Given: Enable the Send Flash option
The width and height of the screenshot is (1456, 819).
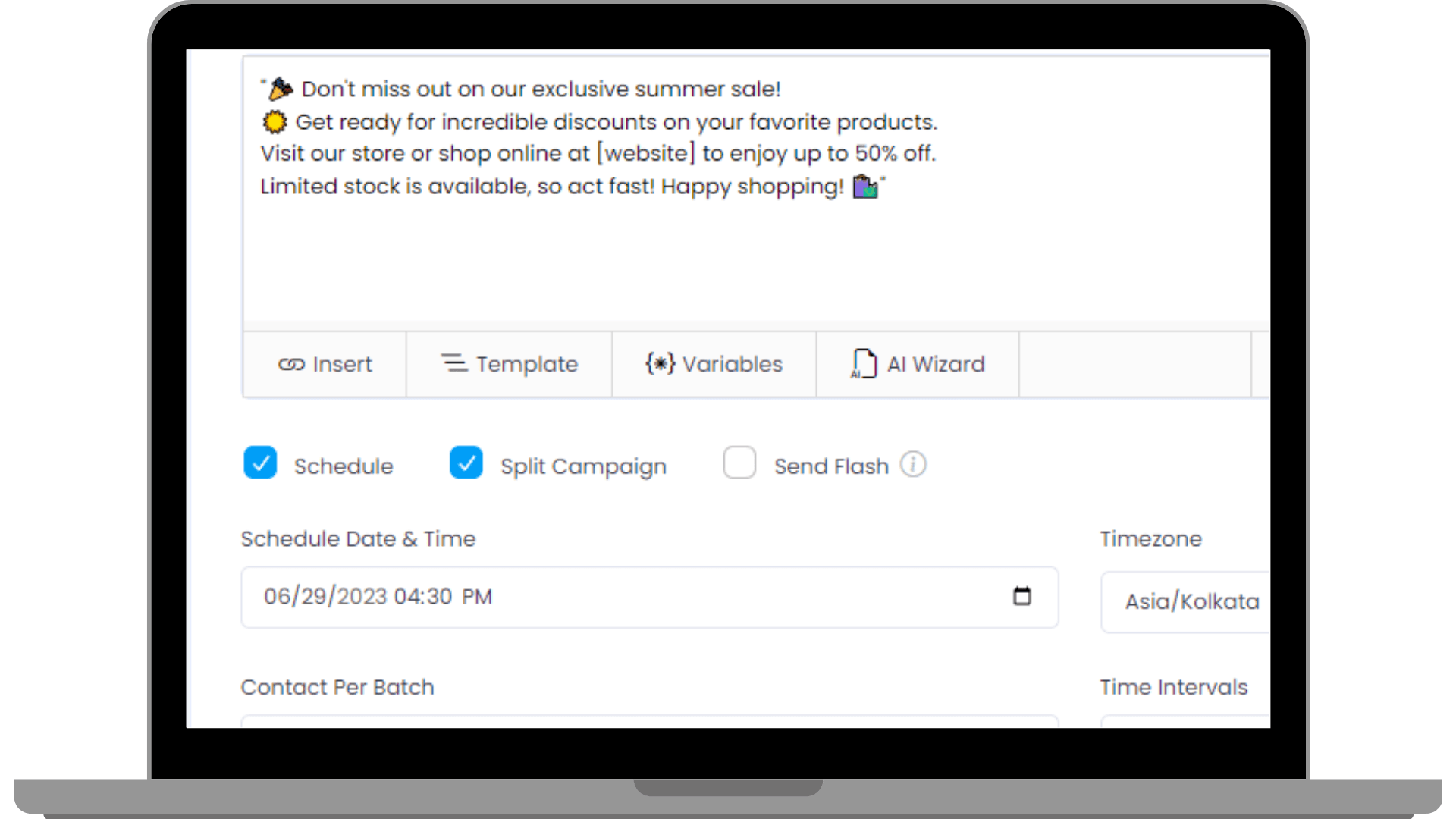Looking at the screenshot, I should tap(739, 463).
